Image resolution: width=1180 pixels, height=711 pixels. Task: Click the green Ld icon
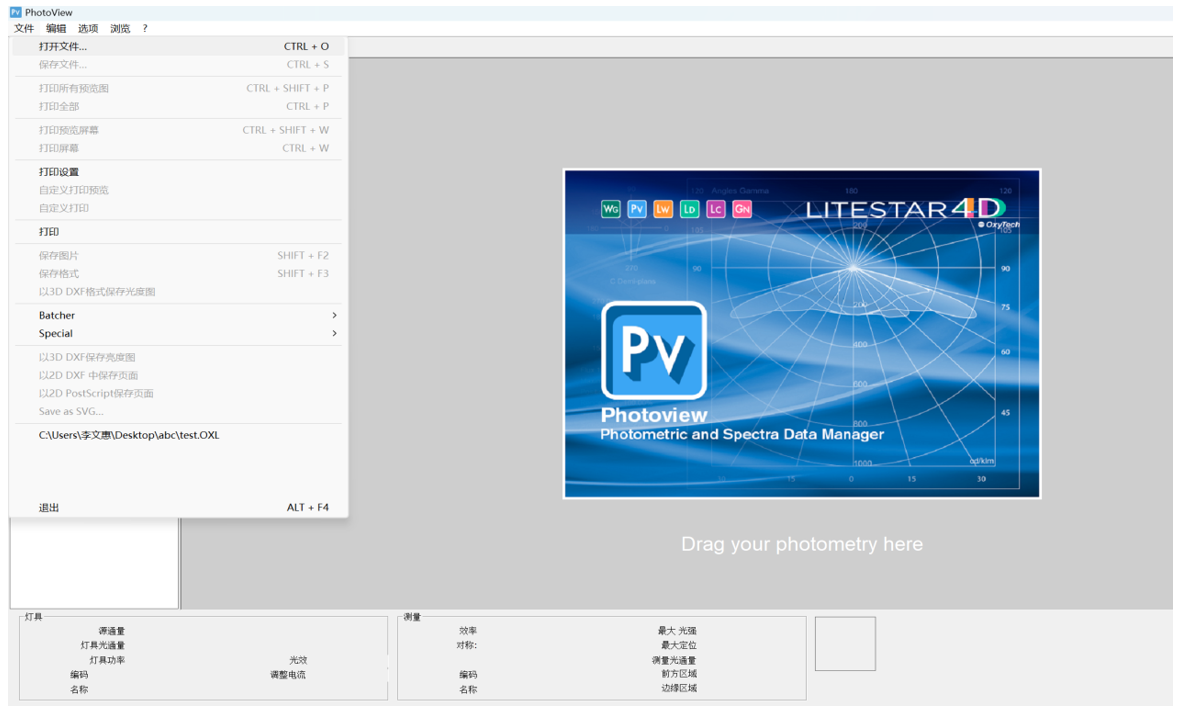pos(689,209)
